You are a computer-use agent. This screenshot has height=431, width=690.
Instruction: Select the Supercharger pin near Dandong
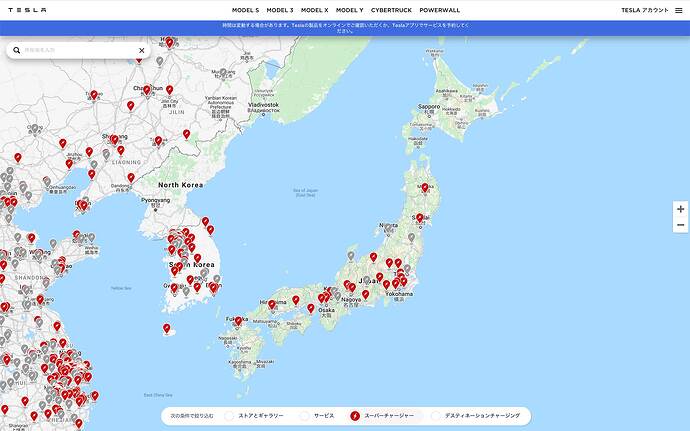pyautogui.click(x=131, y=178)
